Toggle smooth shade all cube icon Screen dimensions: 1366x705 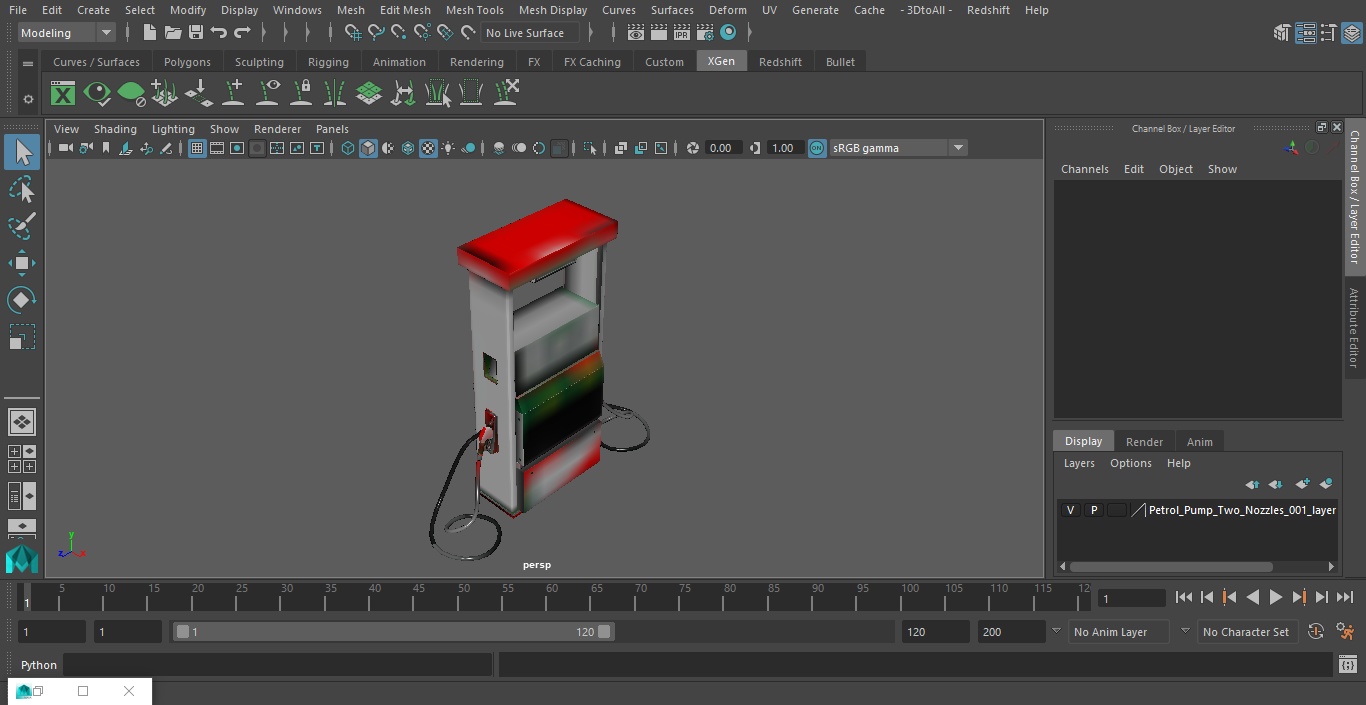(x=368, y=148)
